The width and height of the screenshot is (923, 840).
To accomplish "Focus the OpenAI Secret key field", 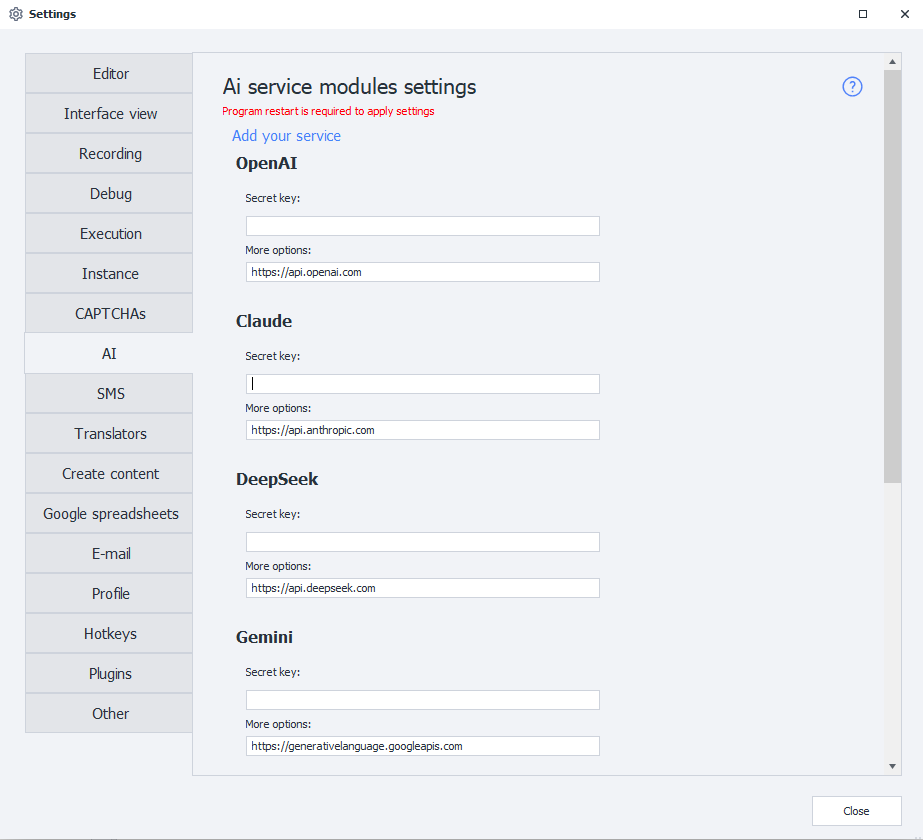I will [x=423, y=226].
